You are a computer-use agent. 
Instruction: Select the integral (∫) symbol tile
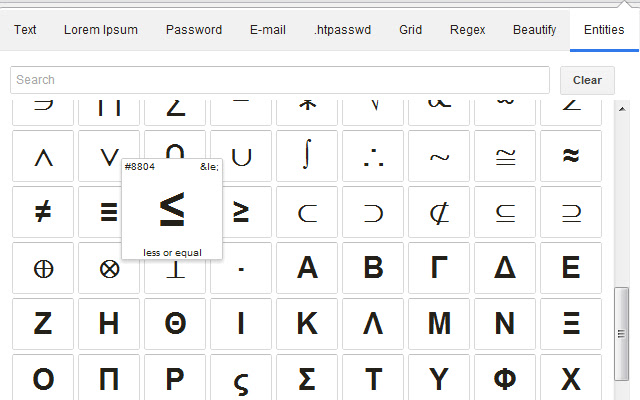click(307, 156)
